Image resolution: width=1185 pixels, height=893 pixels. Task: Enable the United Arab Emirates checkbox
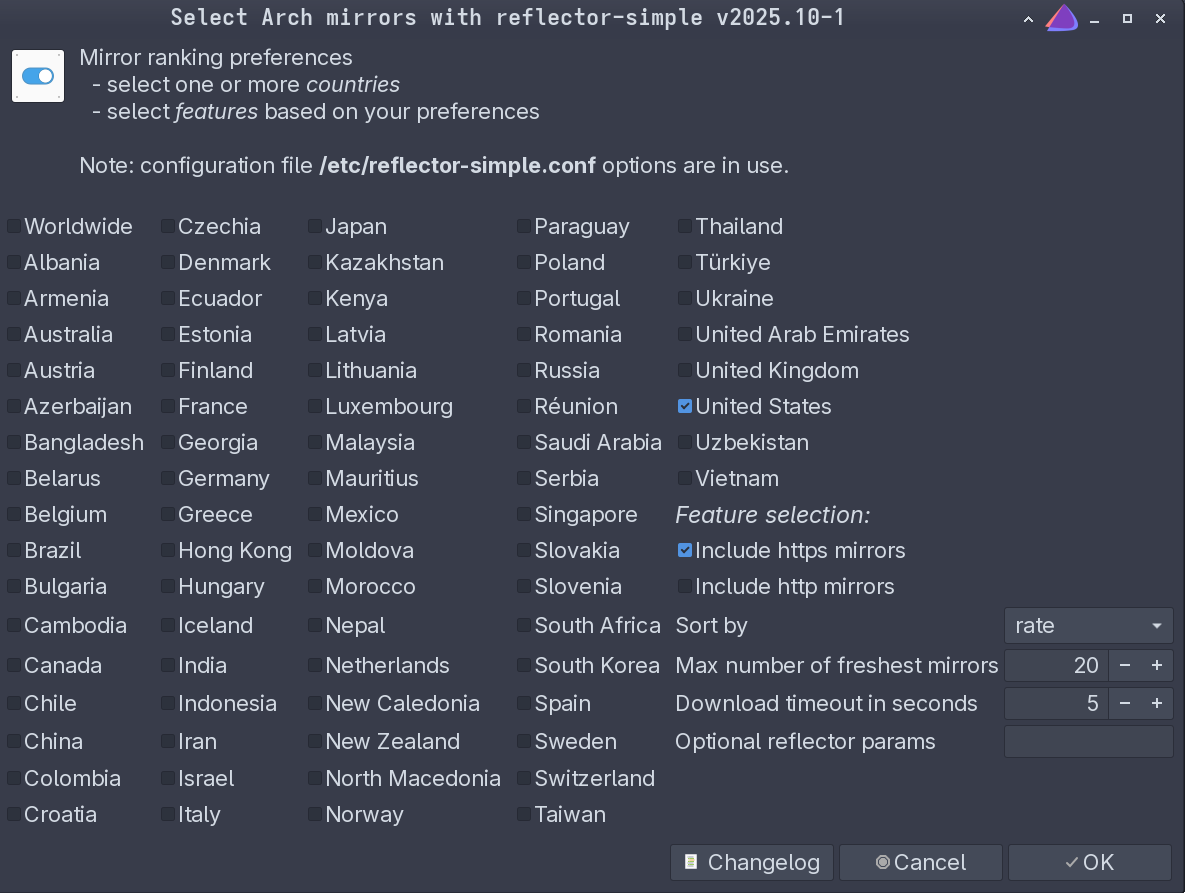pos(685,335)
